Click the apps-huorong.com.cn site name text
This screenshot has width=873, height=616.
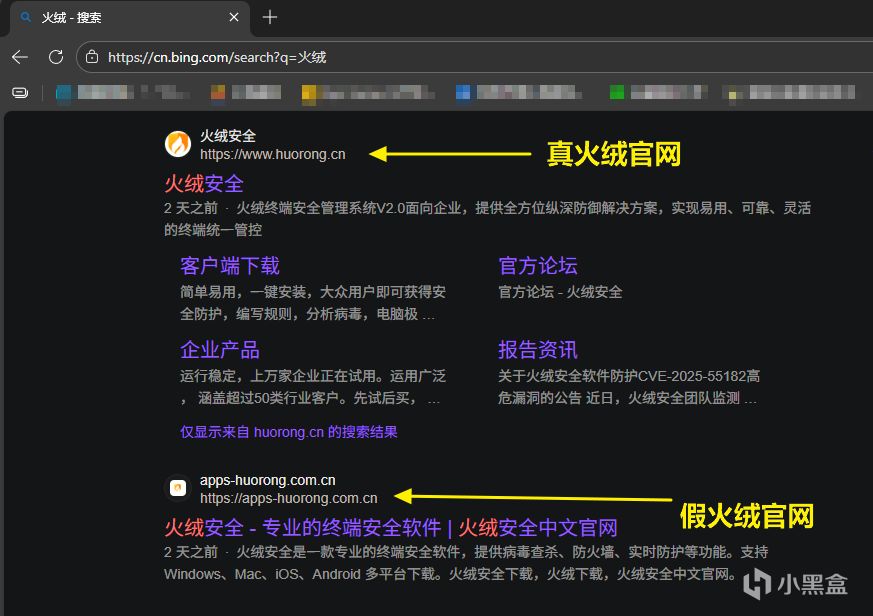click(x=268, y=480)
